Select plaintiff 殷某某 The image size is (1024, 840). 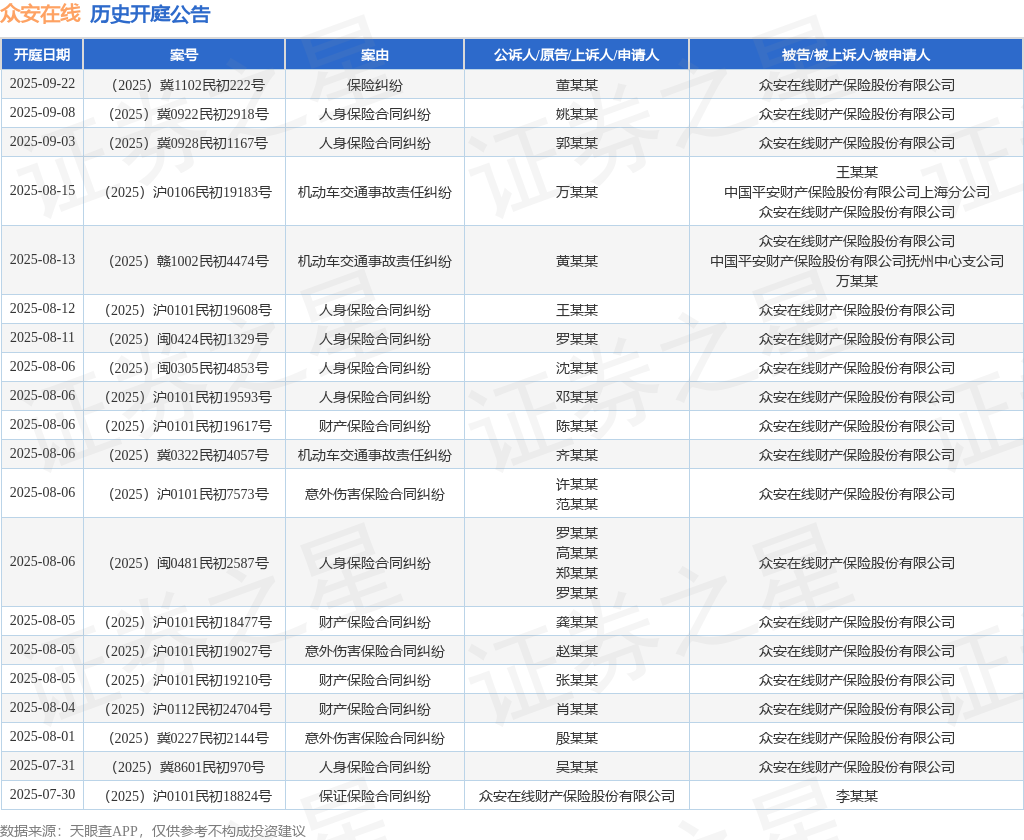pyautogui.click(x=577, y=739)
